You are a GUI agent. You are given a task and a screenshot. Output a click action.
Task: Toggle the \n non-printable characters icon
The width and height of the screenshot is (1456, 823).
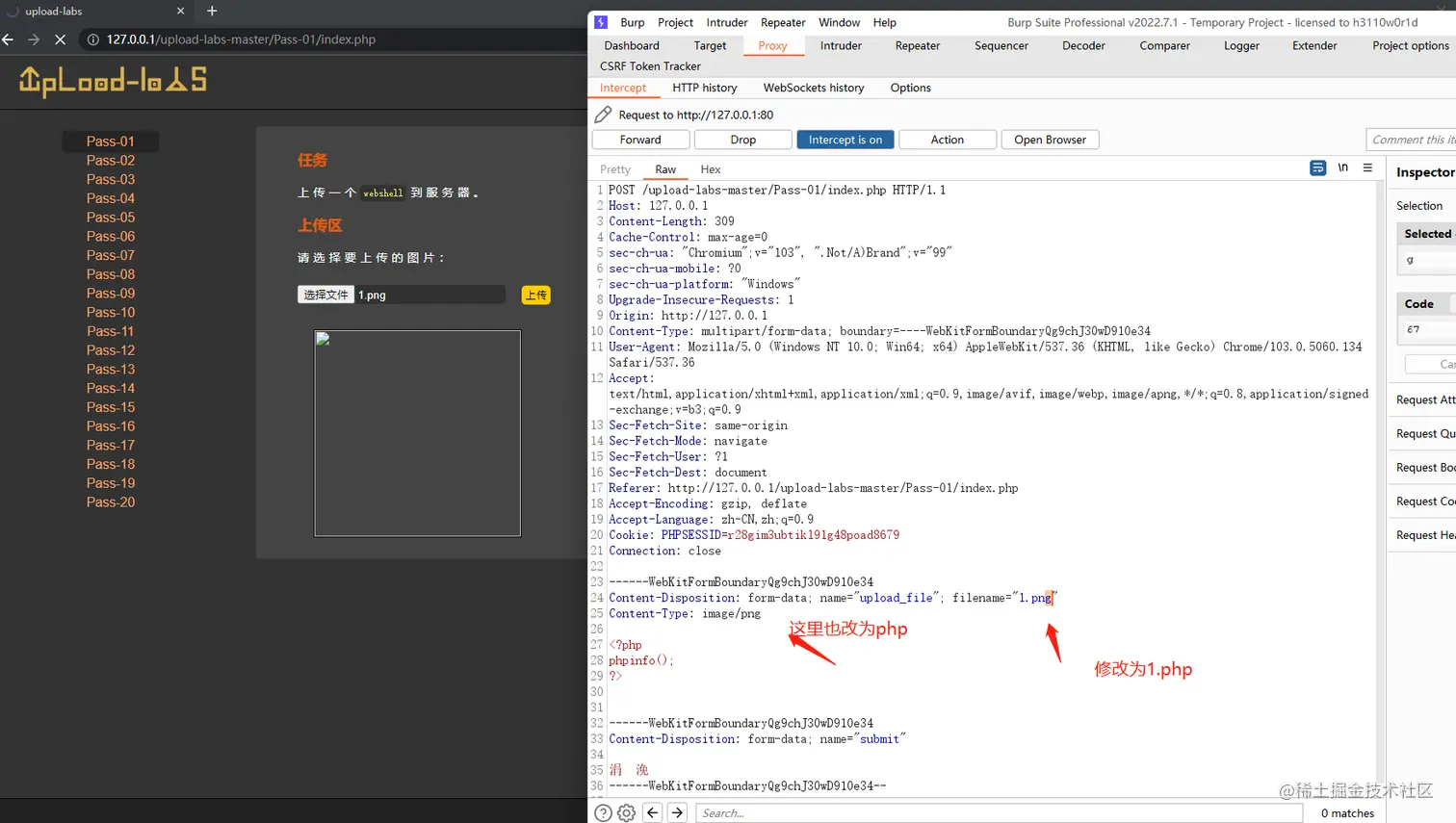[1342, 167]
